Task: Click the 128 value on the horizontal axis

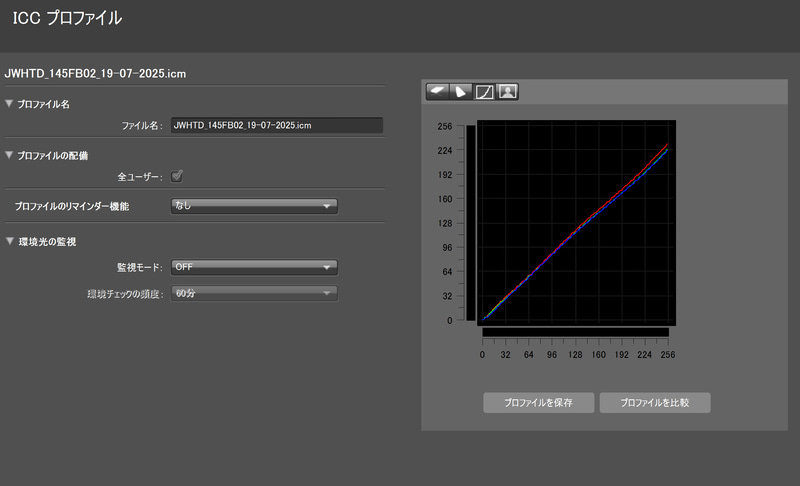Action: [x=575, y=355]
